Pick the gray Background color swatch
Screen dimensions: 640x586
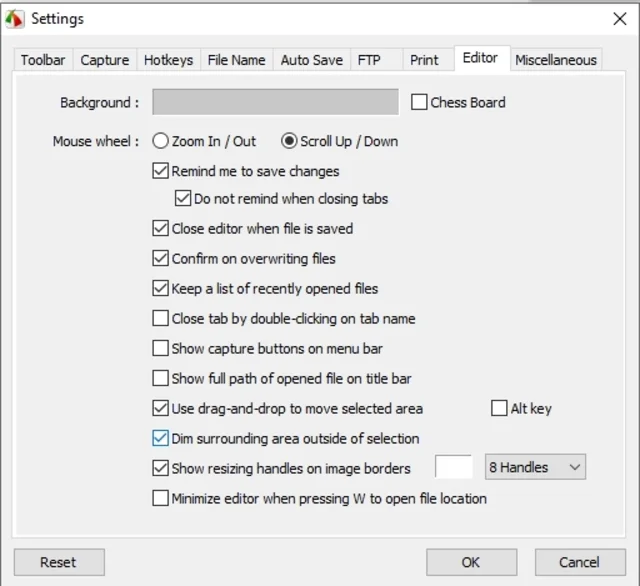pyautogui.click(x=276, y=102)
